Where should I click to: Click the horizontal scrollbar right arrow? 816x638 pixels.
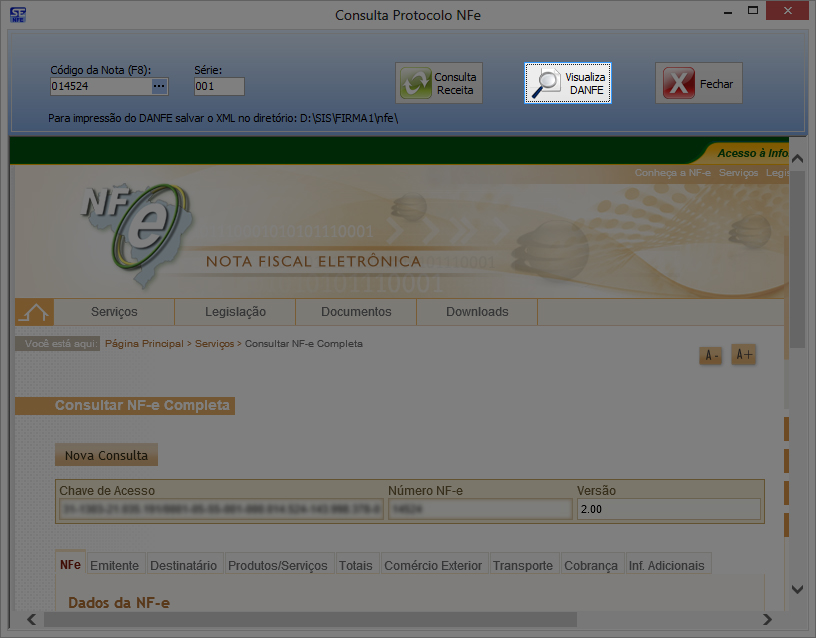pos(768,620)
